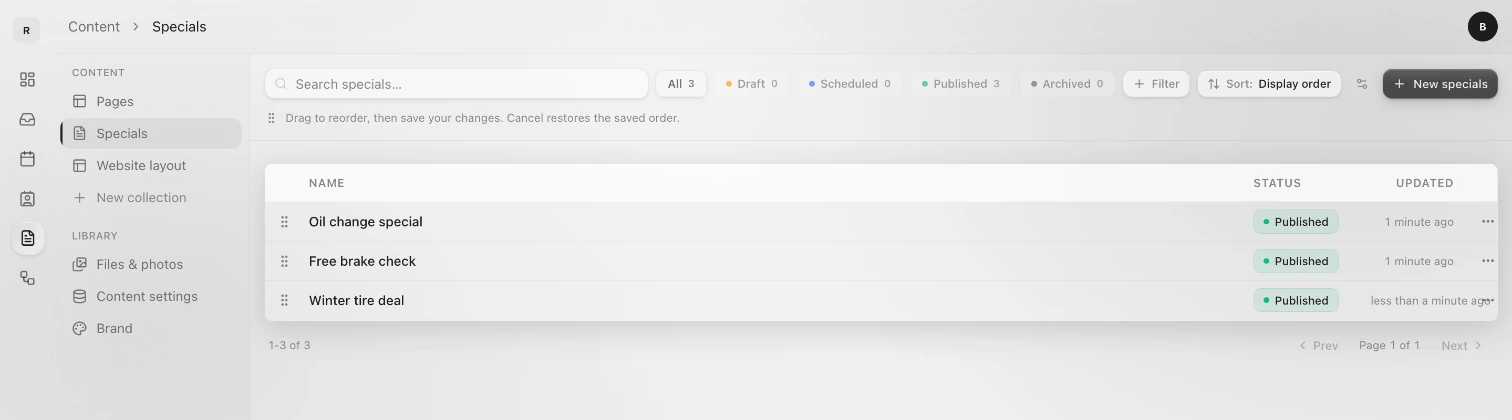Click the Page 1 of 1 indicator
The image size is (1512, 420).
coord(1389,345)
